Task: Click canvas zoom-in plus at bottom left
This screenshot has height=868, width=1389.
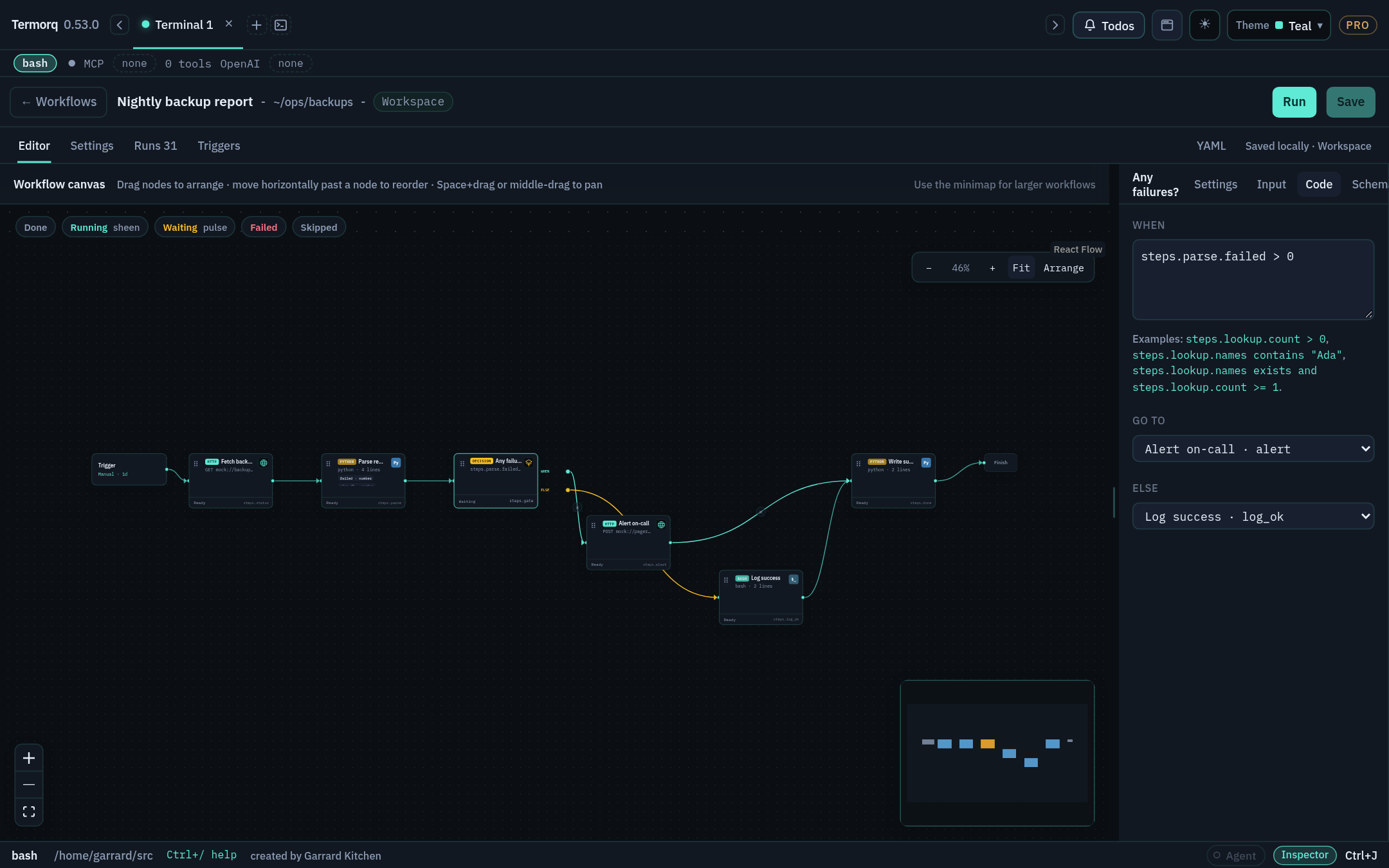Action: 29,758
